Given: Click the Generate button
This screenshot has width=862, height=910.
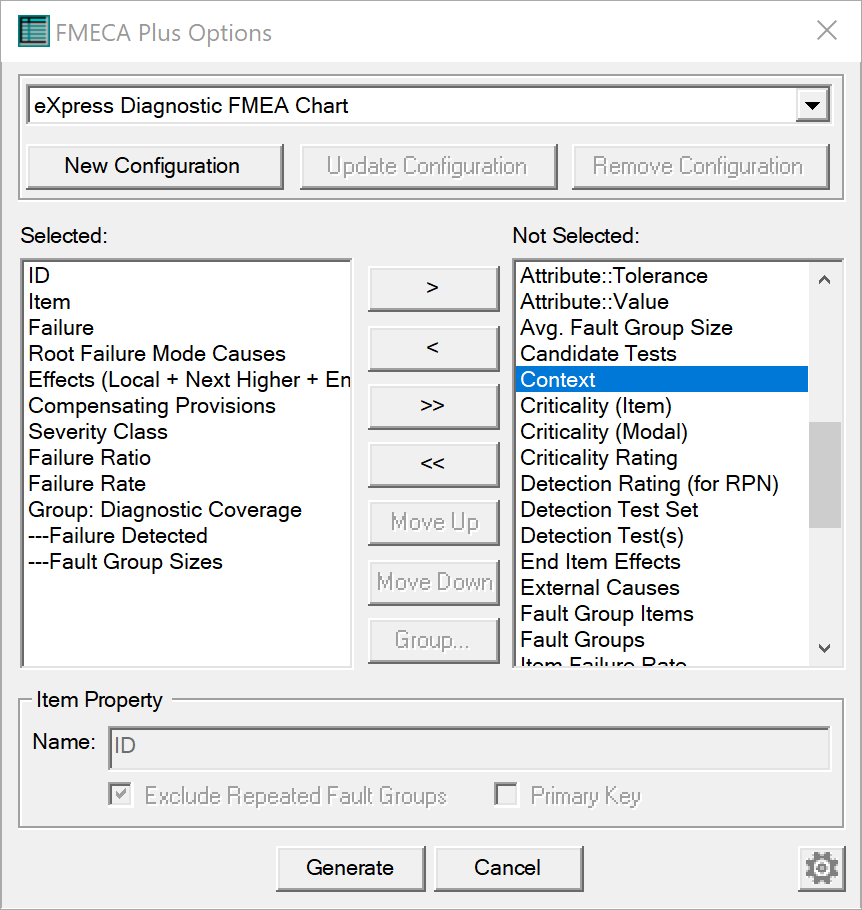Looking at the screenshot, I should pos(351,868).
